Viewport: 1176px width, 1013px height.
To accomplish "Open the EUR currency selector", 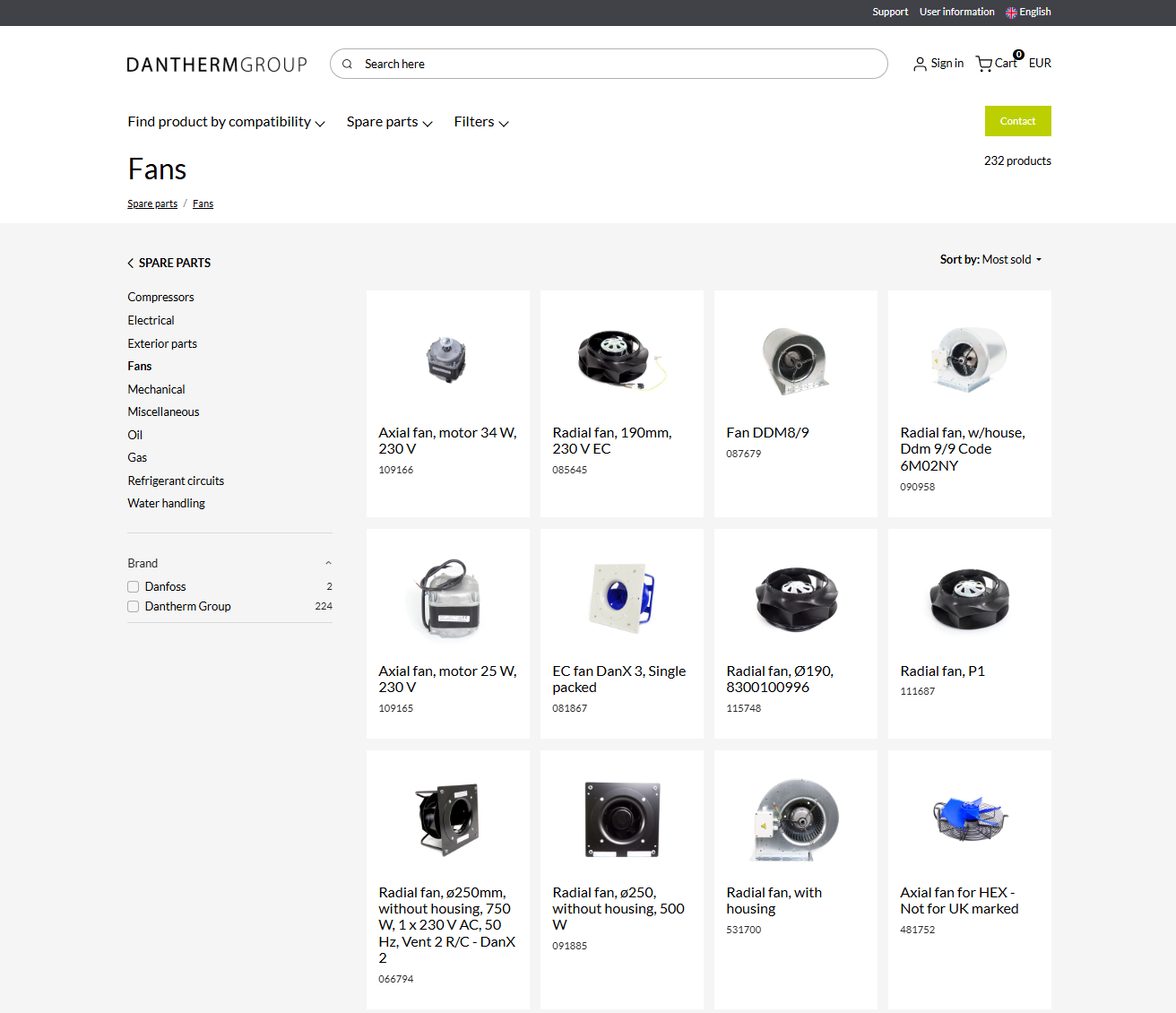I will pyautogui.click(x=1040, y=63).
